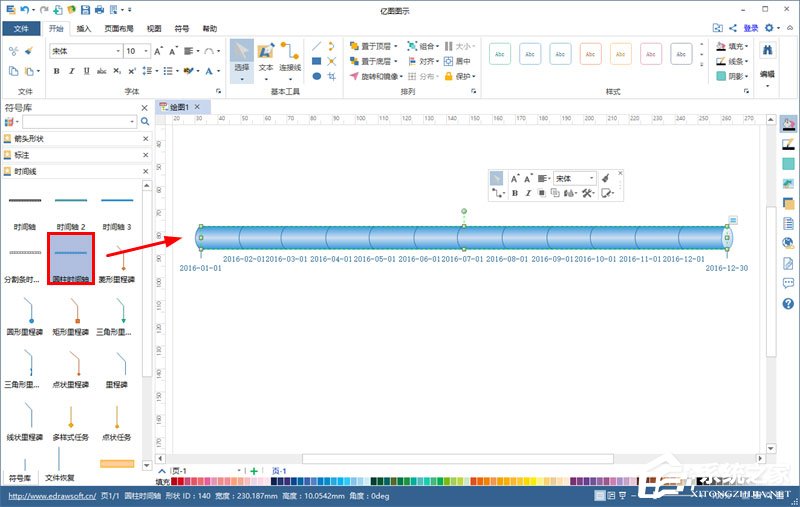Viewport: 800px width, 507px height.
Task: Expand the 置于顶层 dropdown
Action: point(396,46)
